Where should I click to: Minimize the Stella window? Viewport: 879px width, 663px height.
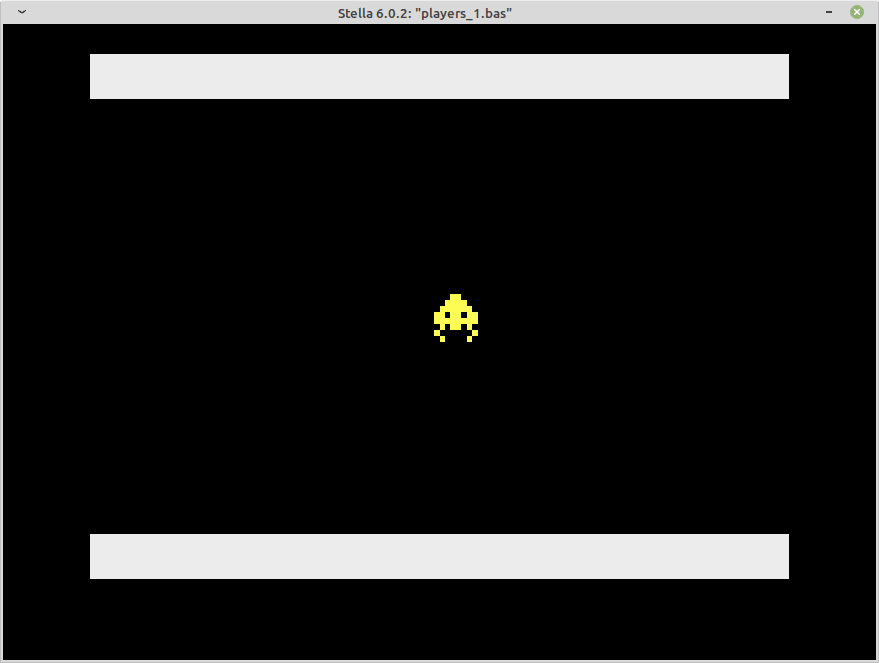pos(829,12)
